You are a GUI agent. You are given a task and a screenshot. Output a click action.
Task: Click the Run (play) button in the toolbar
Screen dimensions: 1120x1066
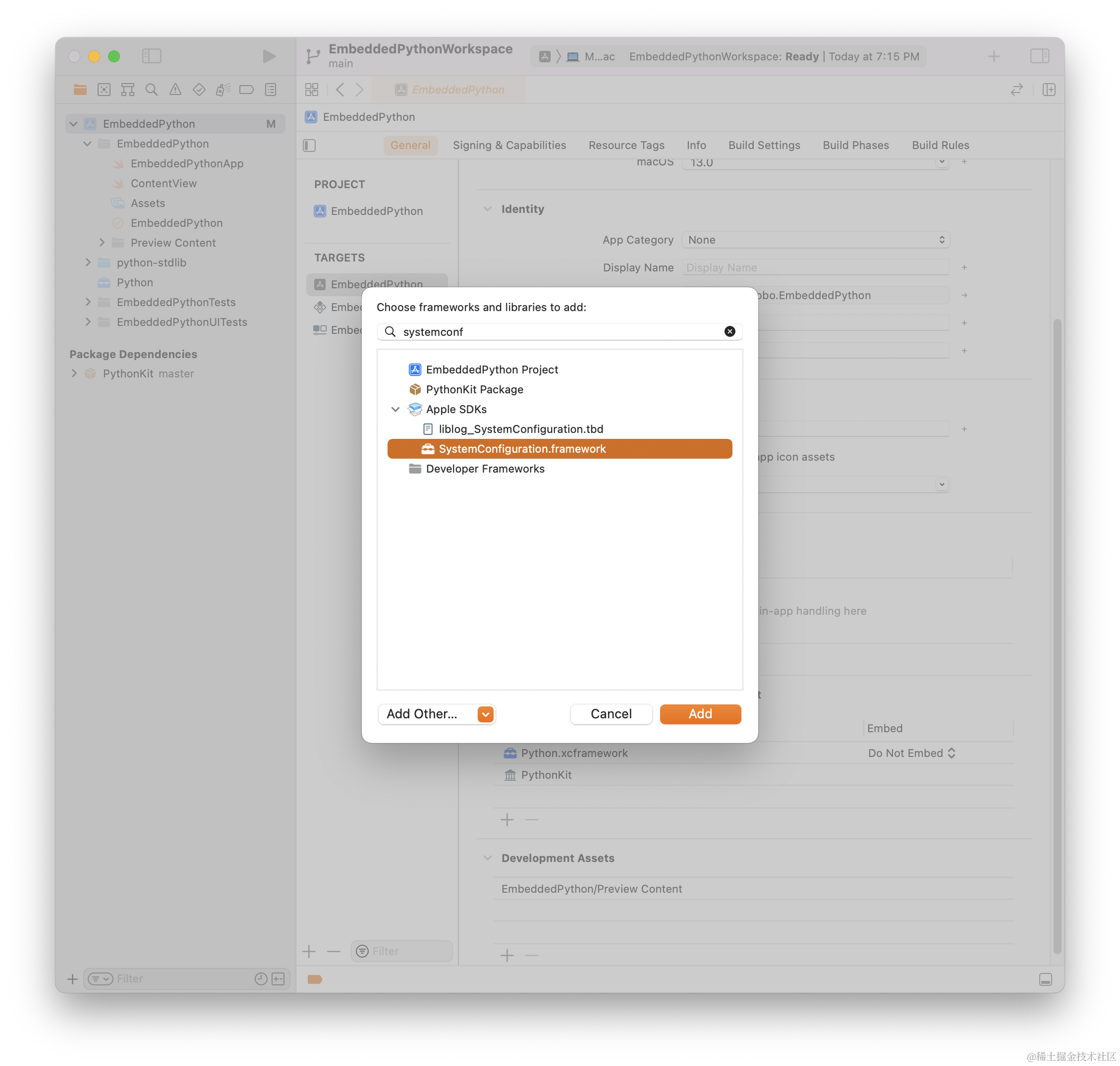tap(269, 56)
